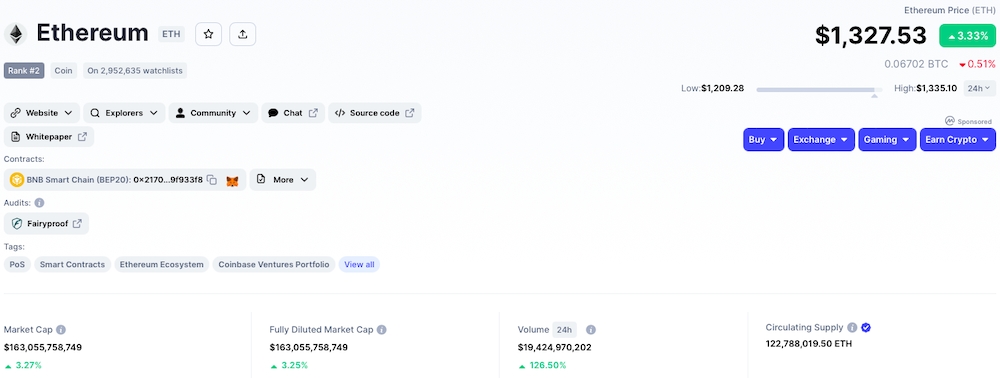This screenshot has width=1000, height=378.
Task: Expand More contracts dropdown
Action: click(283, 180)
